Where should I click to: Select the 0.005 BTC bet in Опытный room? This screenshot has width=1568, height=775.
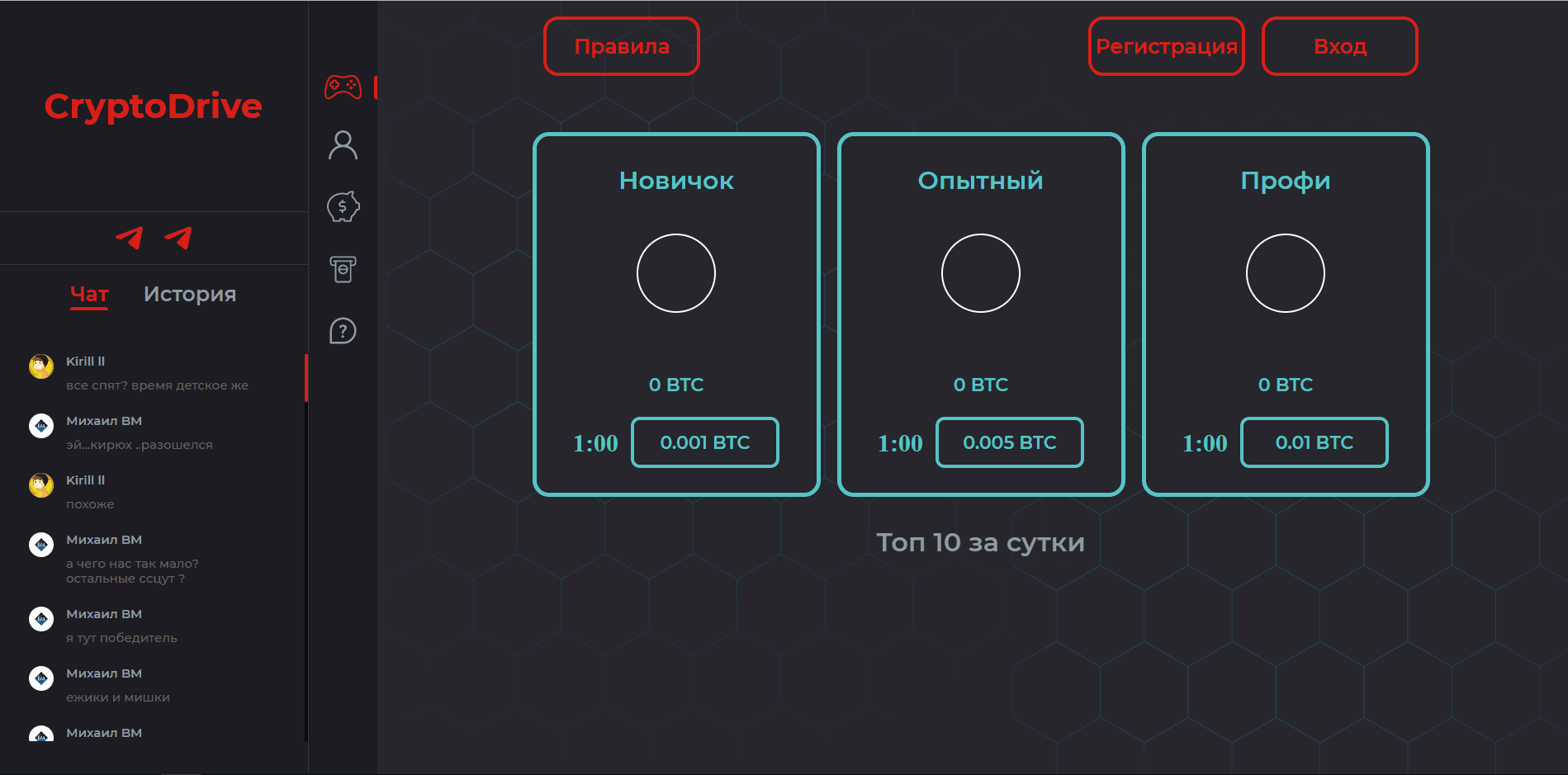(x=1009, y=442)
